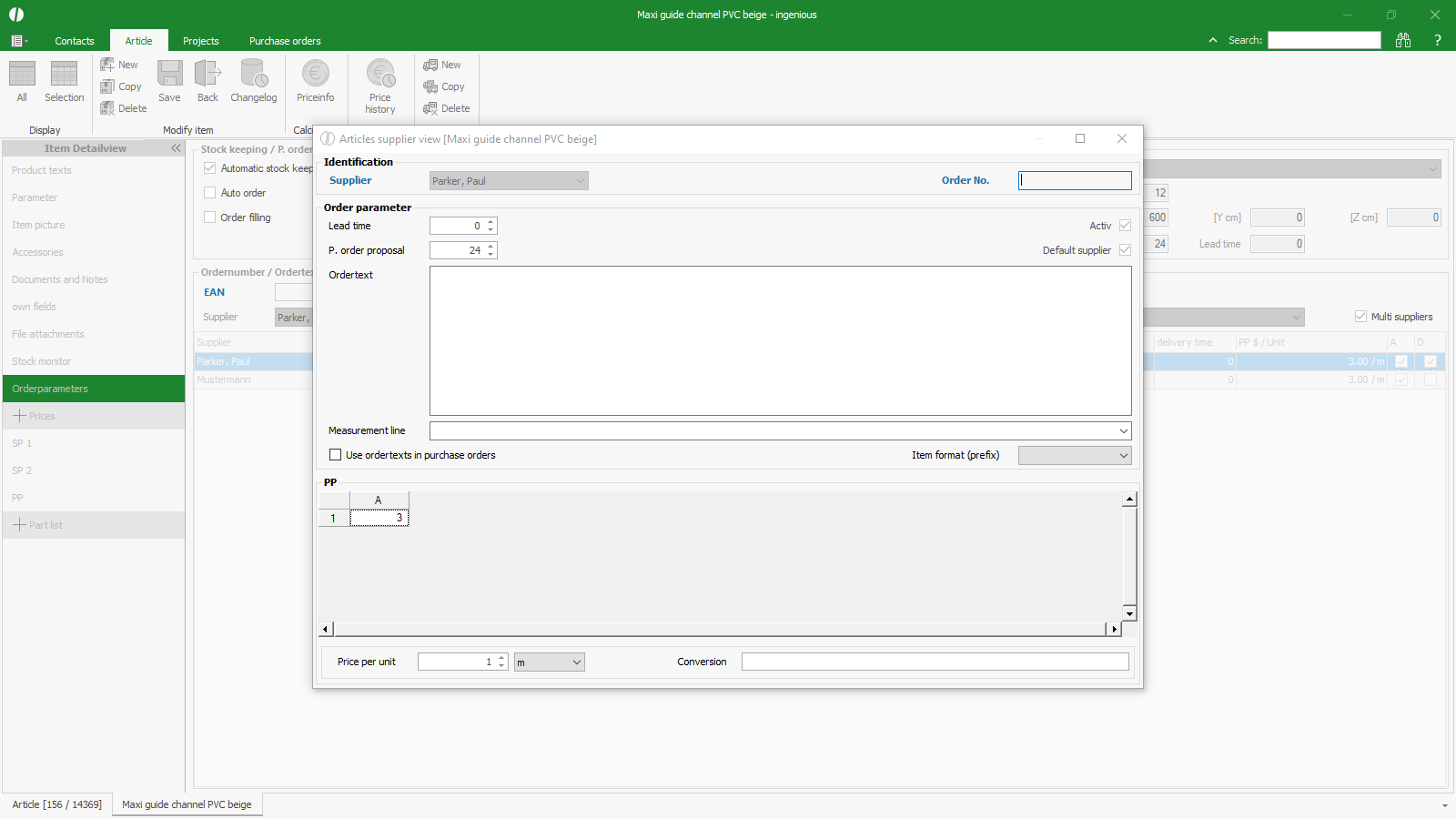The image size is (1456, 819).
Task: Select Stock monitor in the sidebar
Action: pyautogui.click(x=42, y=361)
